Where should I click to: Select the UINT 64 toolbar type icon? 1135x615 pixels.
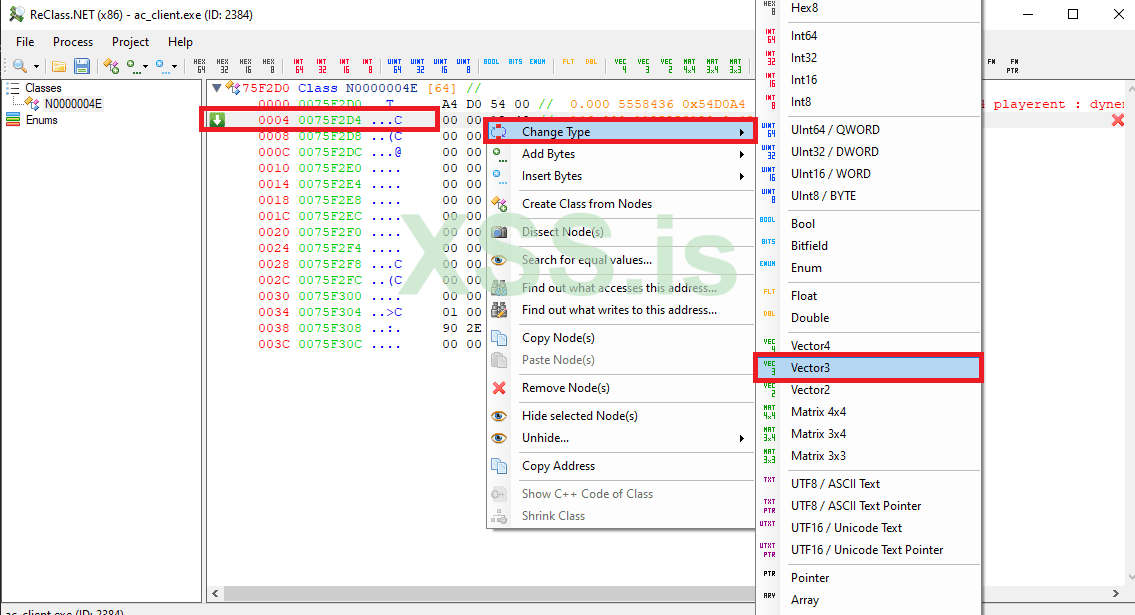[394, 66]
